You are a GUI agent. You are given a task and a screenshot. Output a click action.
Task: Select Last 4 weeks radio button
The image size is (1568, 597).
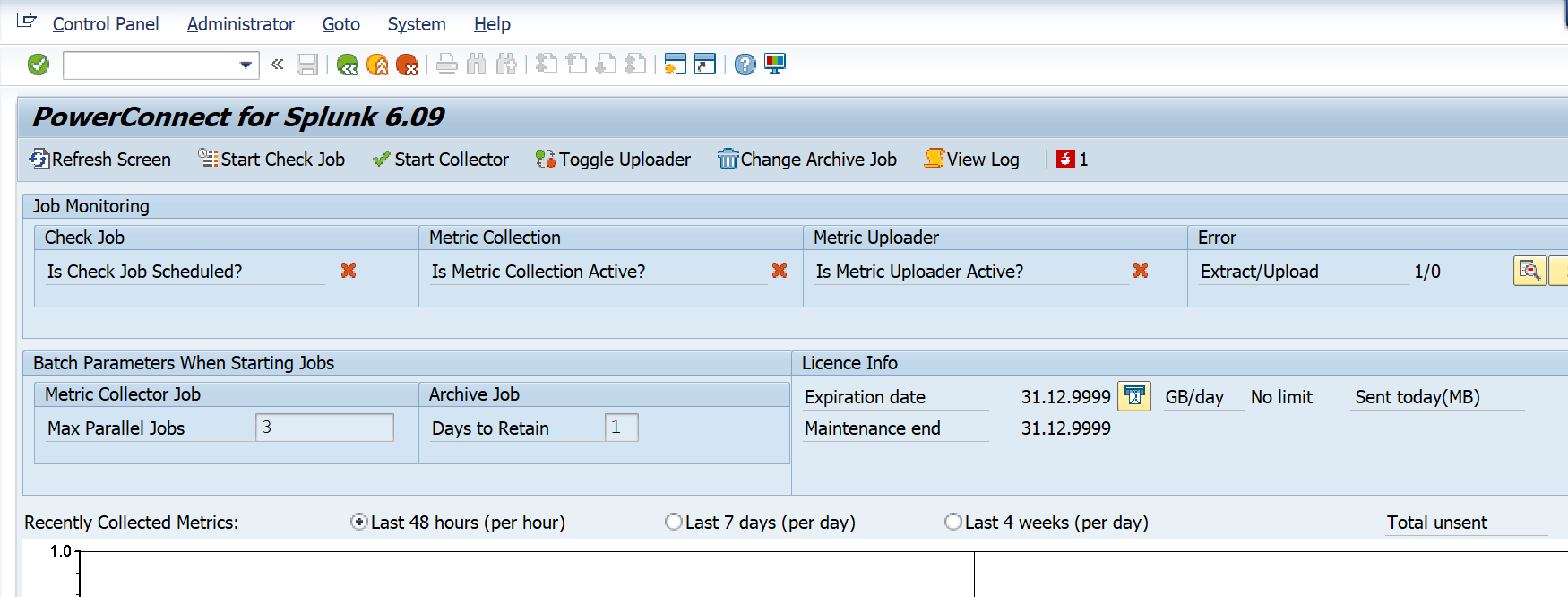tap(953, 522)
